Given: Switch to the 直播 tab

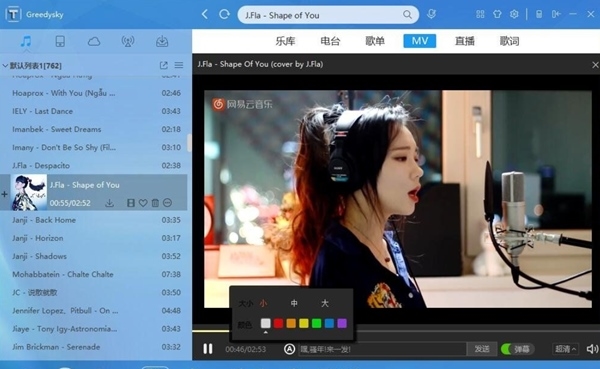Looking at the screenshot, I should (465, 41).
